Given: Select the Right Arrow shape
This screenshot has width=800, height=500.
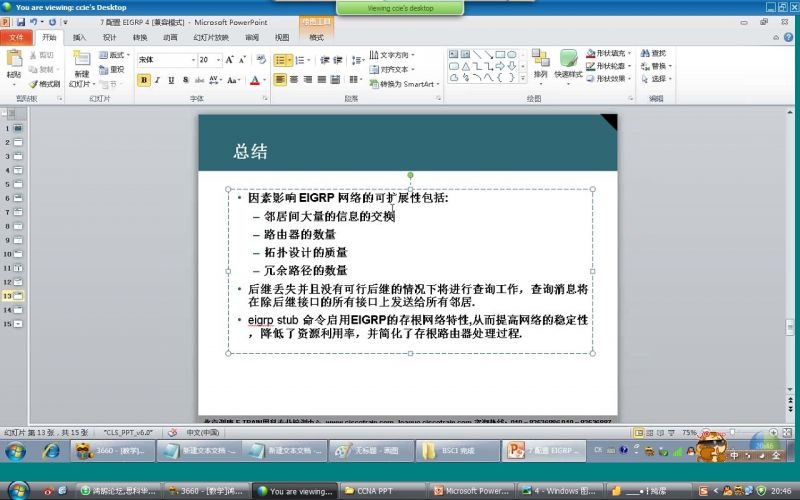Looking at the screenshot, I should (501, 66).
